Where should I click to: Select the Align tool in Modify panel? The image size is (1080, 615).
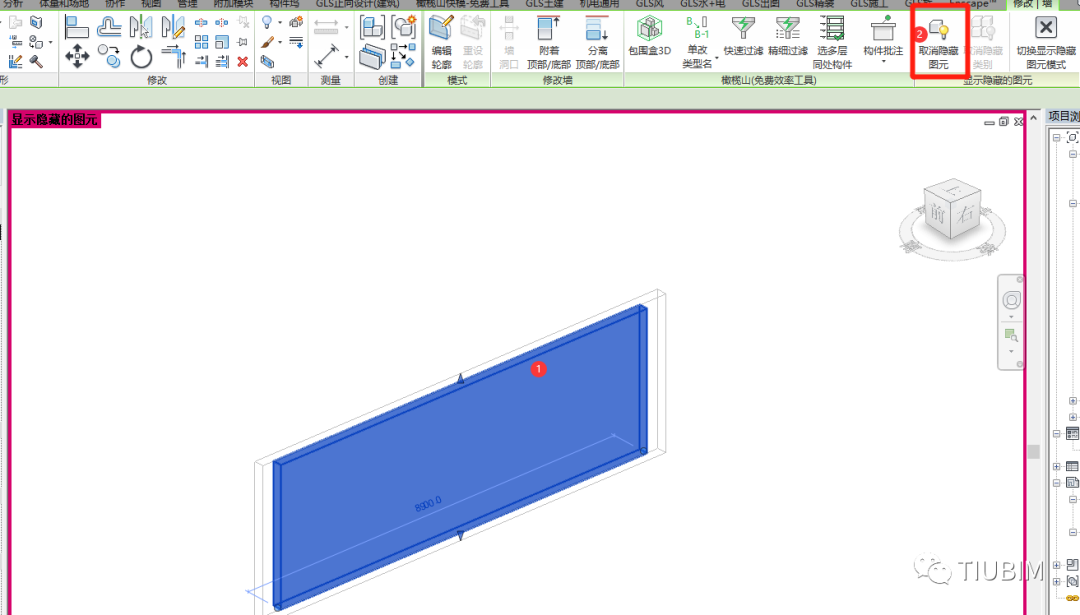[76, 28]
